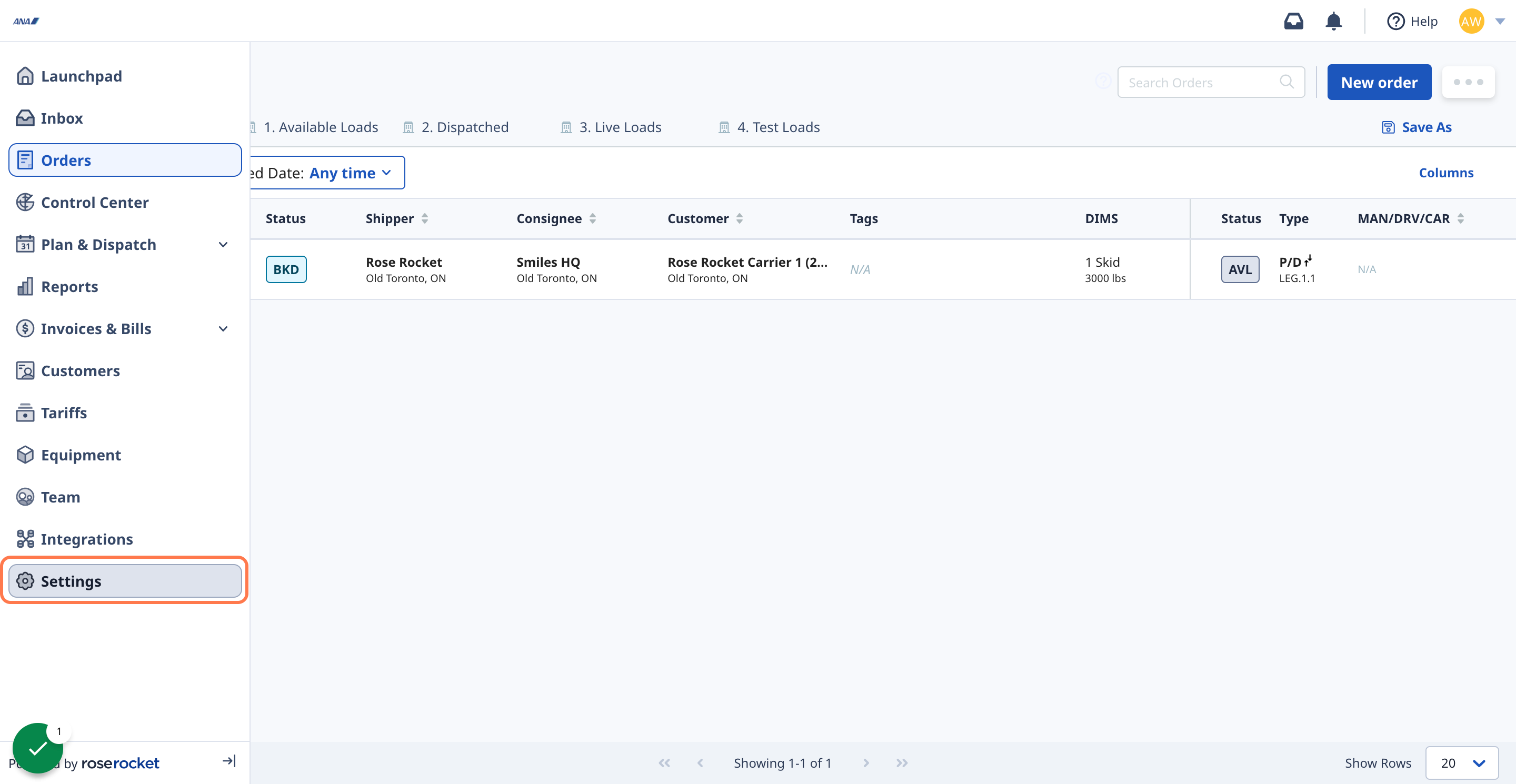Image resolution: width=1516 pixels, height=784 pixels.
Task: Click the DIMS column header
Action: (x=1101, y=219)
